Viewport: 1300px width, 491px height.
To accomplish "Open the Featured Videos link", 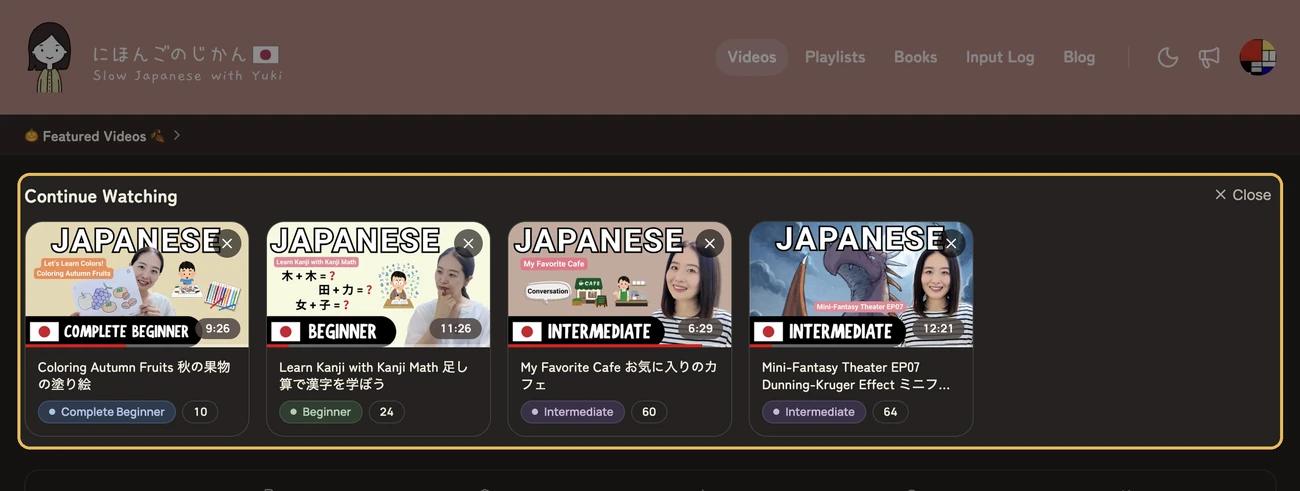I will 94,136.
